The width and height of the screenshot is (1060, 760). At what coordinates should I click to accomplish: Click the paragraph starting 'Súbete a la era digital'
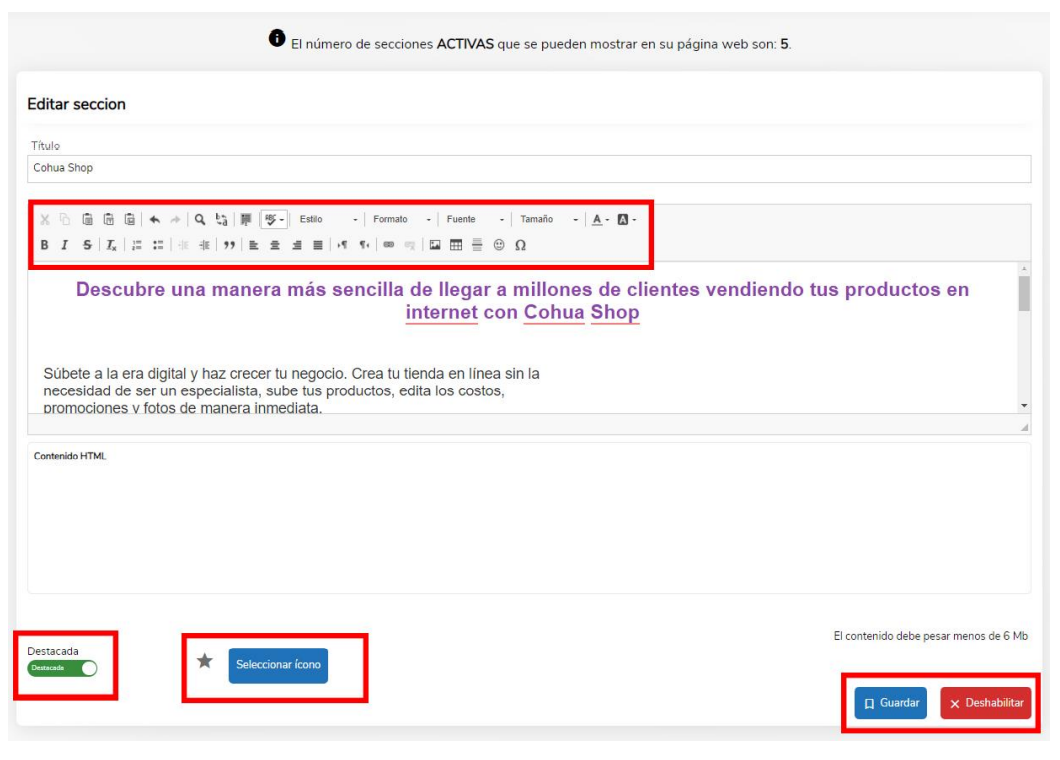[x=291, y=391]
